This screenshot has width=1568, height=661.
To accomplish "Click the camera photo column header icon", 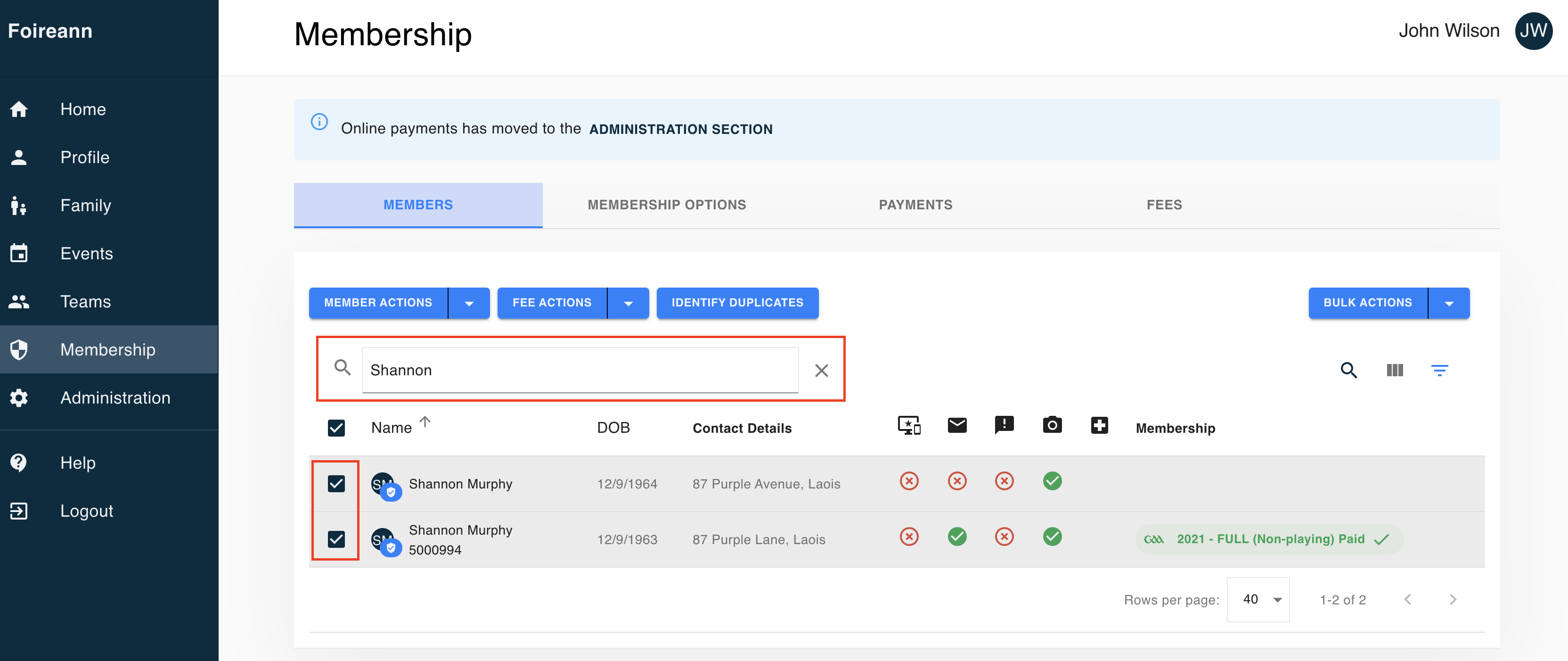I will tap(1052, 425).
